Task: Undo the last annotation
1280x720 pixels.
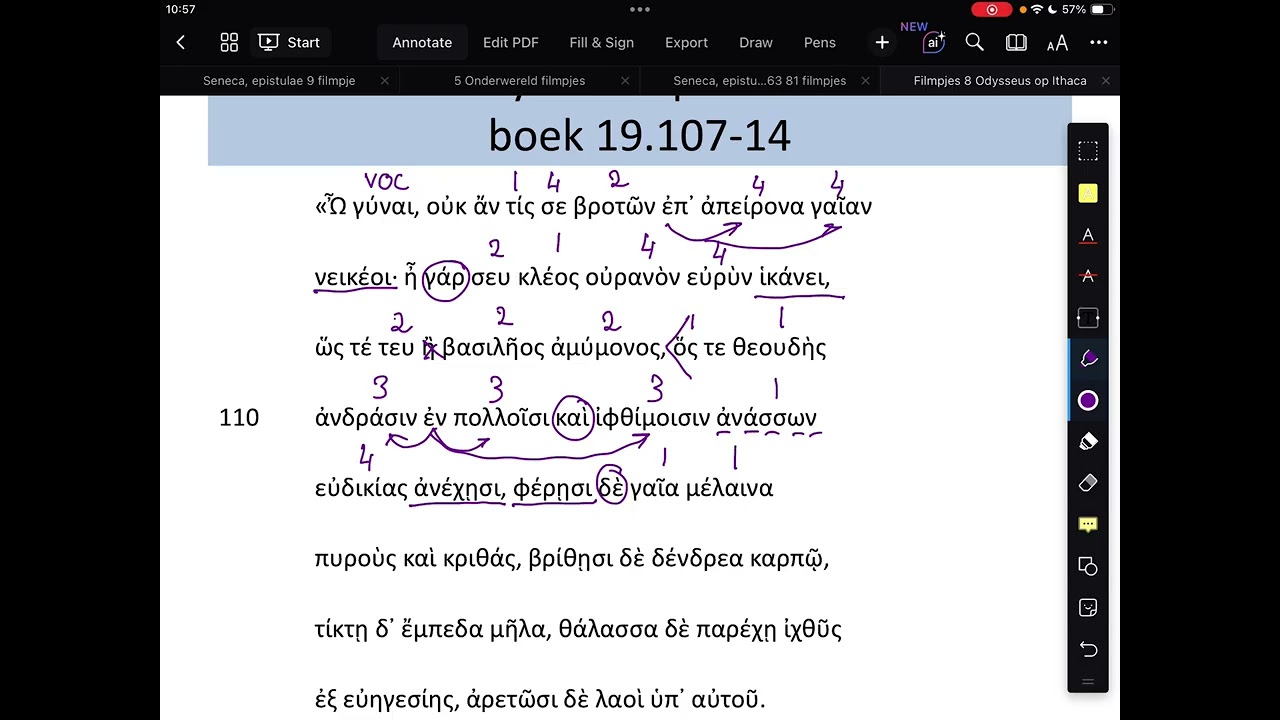Action: 1088,650
